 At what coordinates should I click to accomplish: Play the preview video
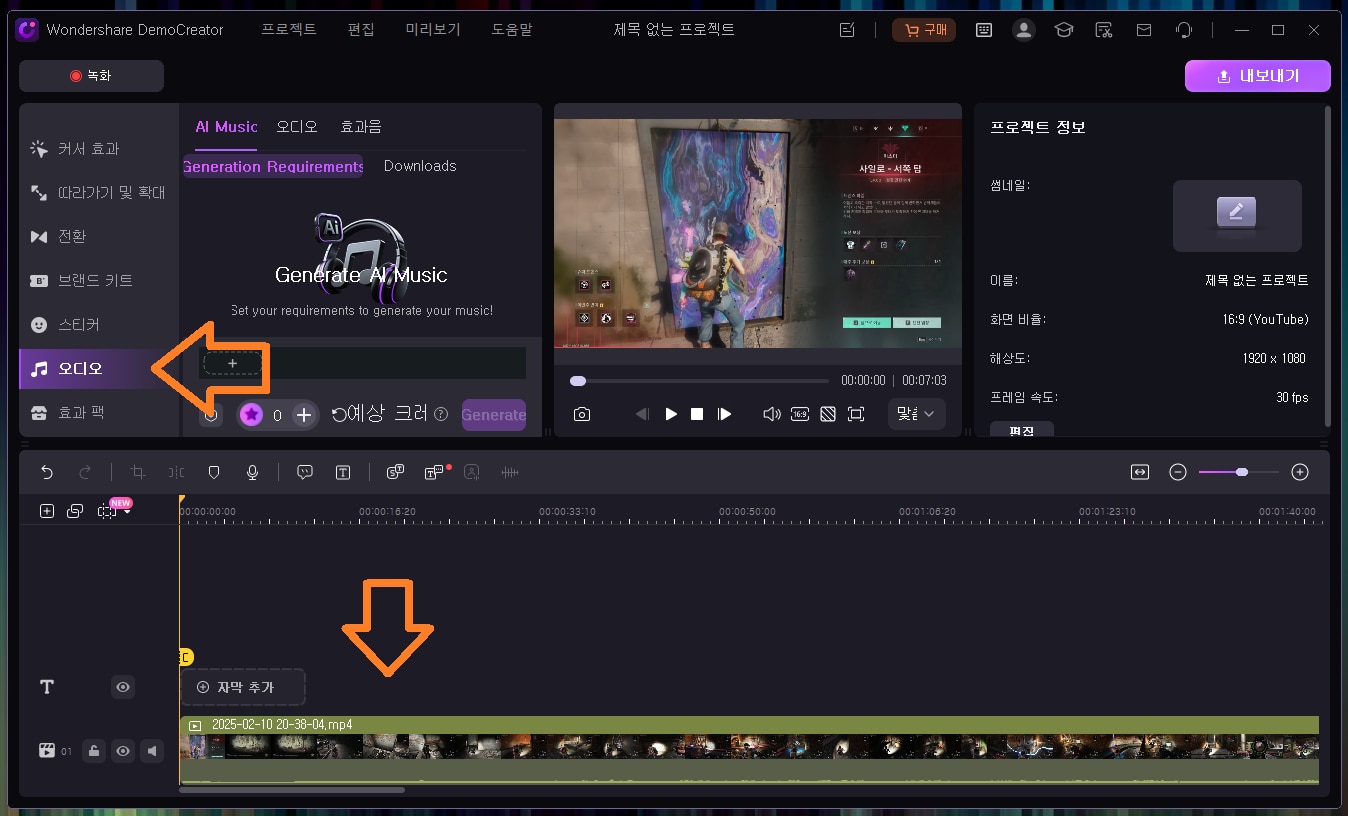pyautogui.click(x=671, y=414)
